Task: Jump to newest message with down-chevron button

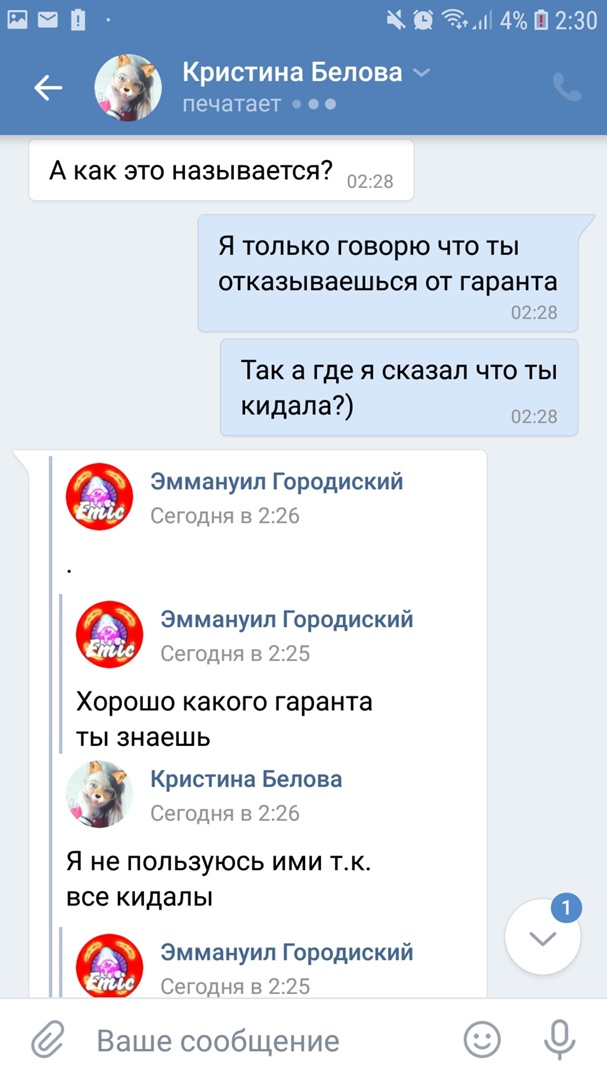Action: tap(543, 937)
